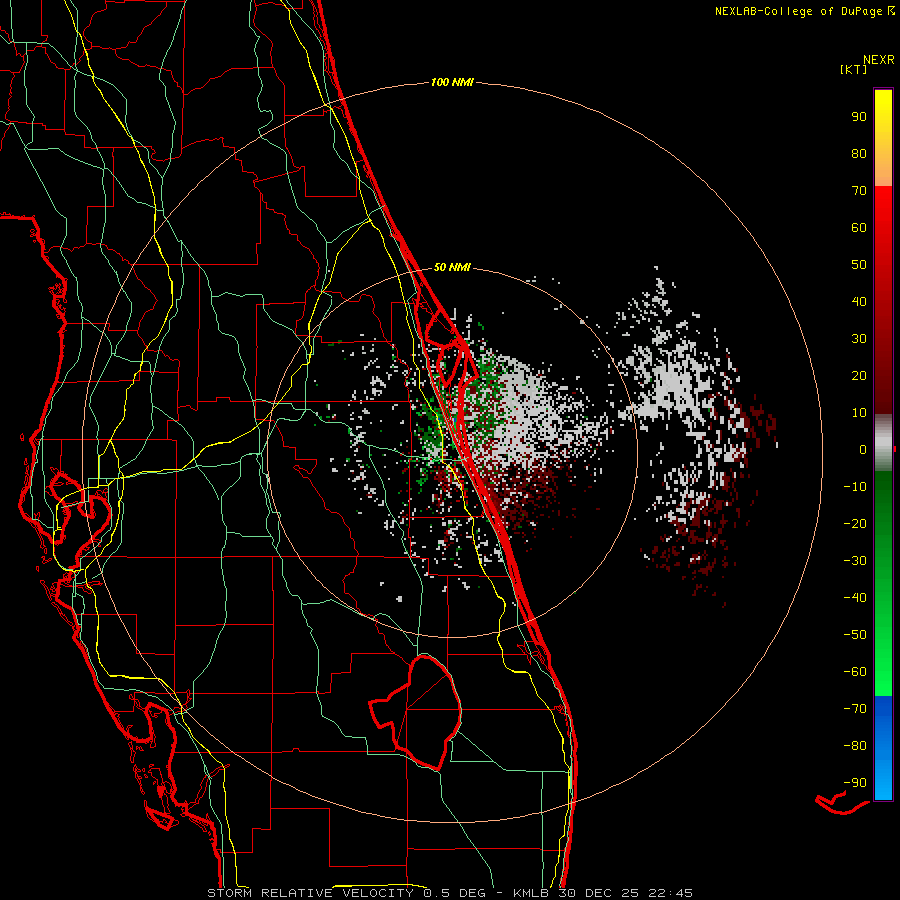The width and height of the screenshot is (900, 900).
Task: Click the NEXLAB-College of DuPage label
Action: 799,11
